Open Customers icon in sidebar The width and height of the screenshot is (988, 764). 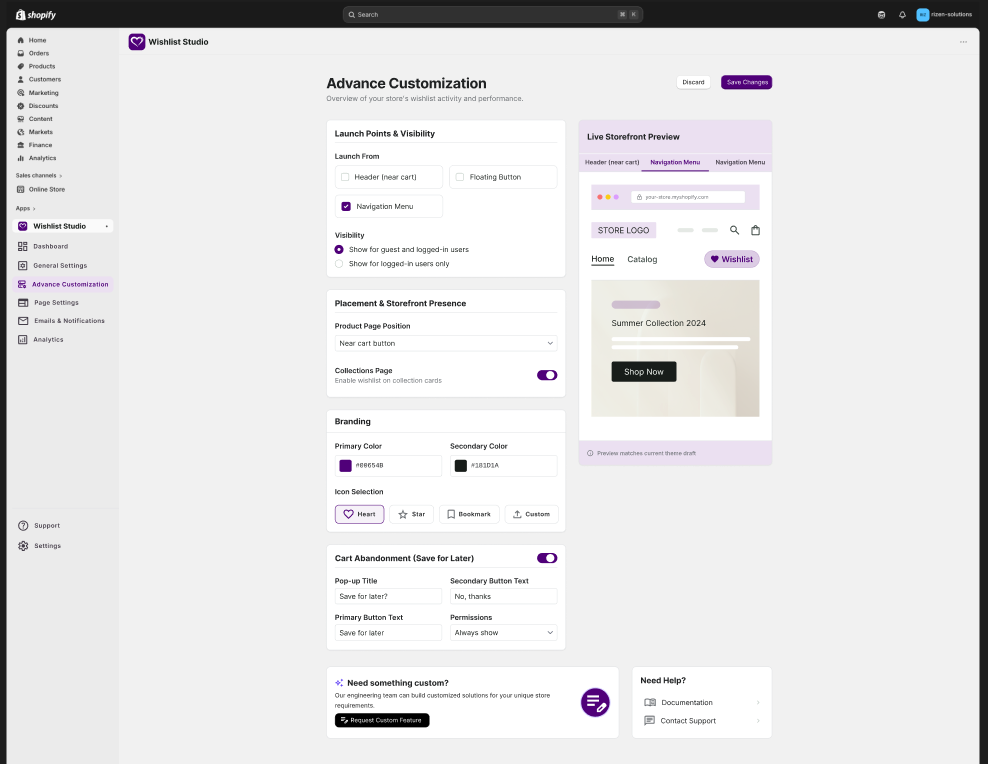[21, 79]
